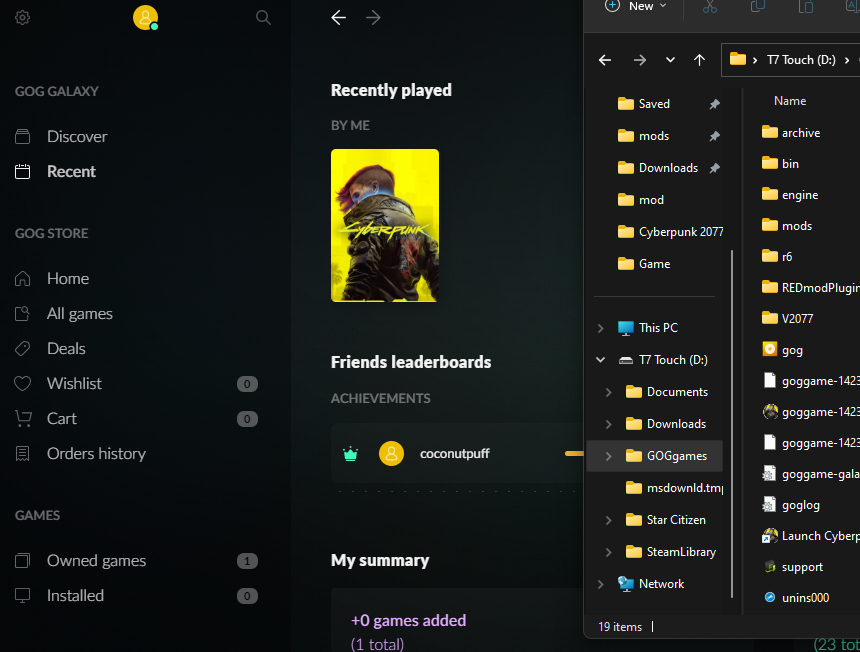860x652 pixels.
Task: Click the Deals tag icon
Action: coord(22,349)
